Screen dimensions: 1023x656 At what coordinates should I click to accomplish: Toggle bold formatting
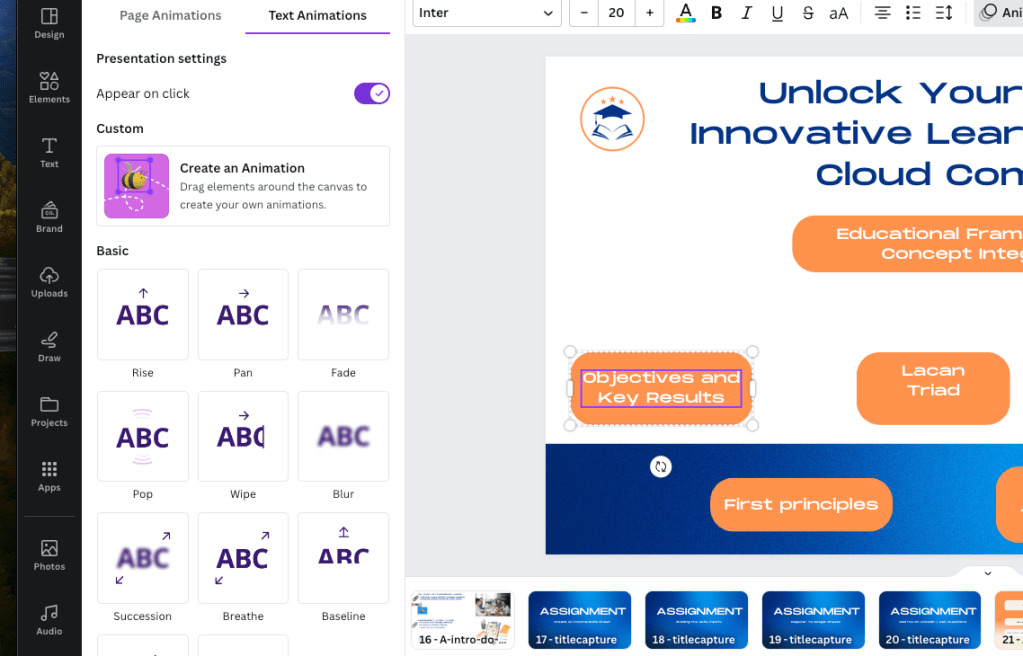coord(716,13)
